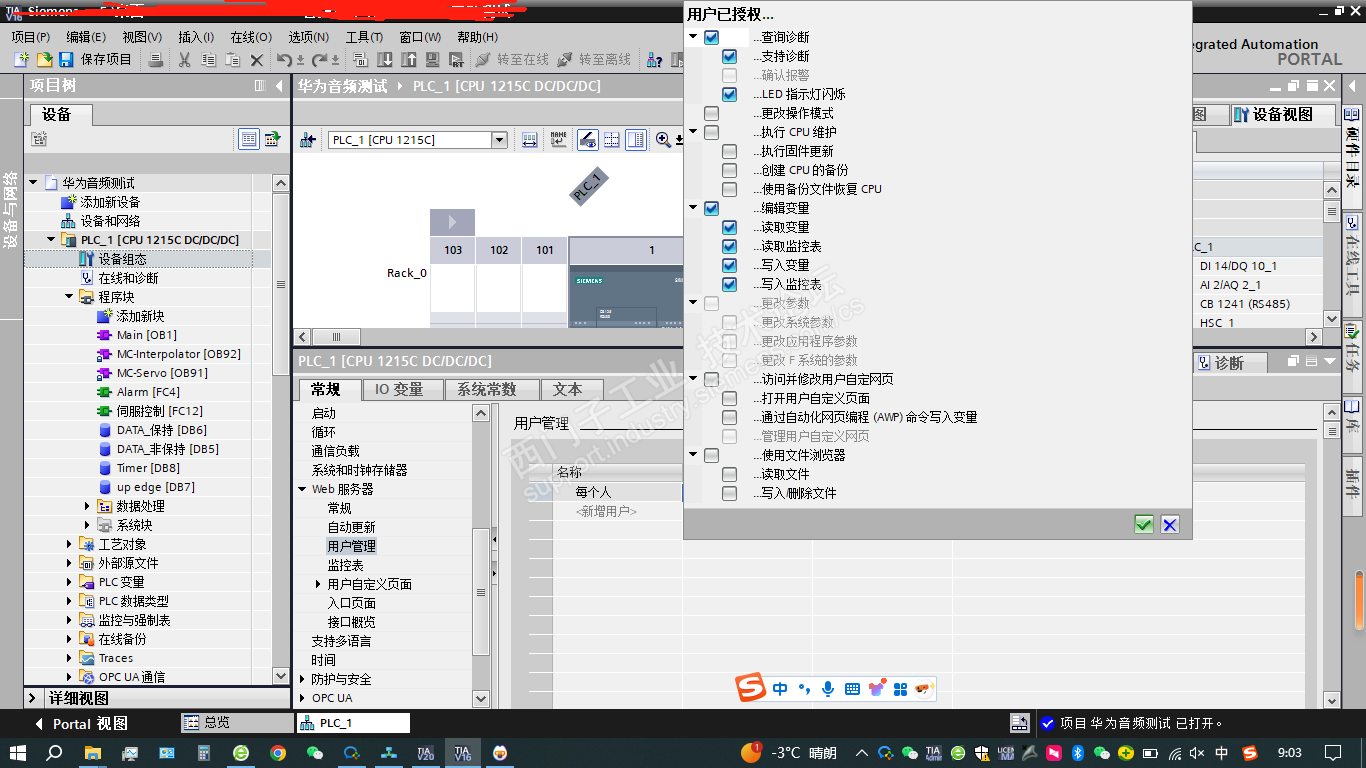The image size is (1366, 768).
Task: Check the 执行固件更新 checkbox
Action: point(729,151)
